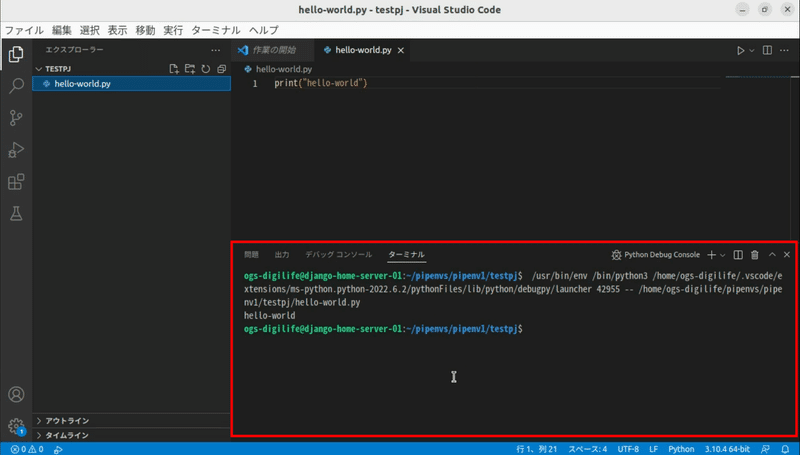Open the Testing flask view
800x455 pixels.
[x=16, y=214]
